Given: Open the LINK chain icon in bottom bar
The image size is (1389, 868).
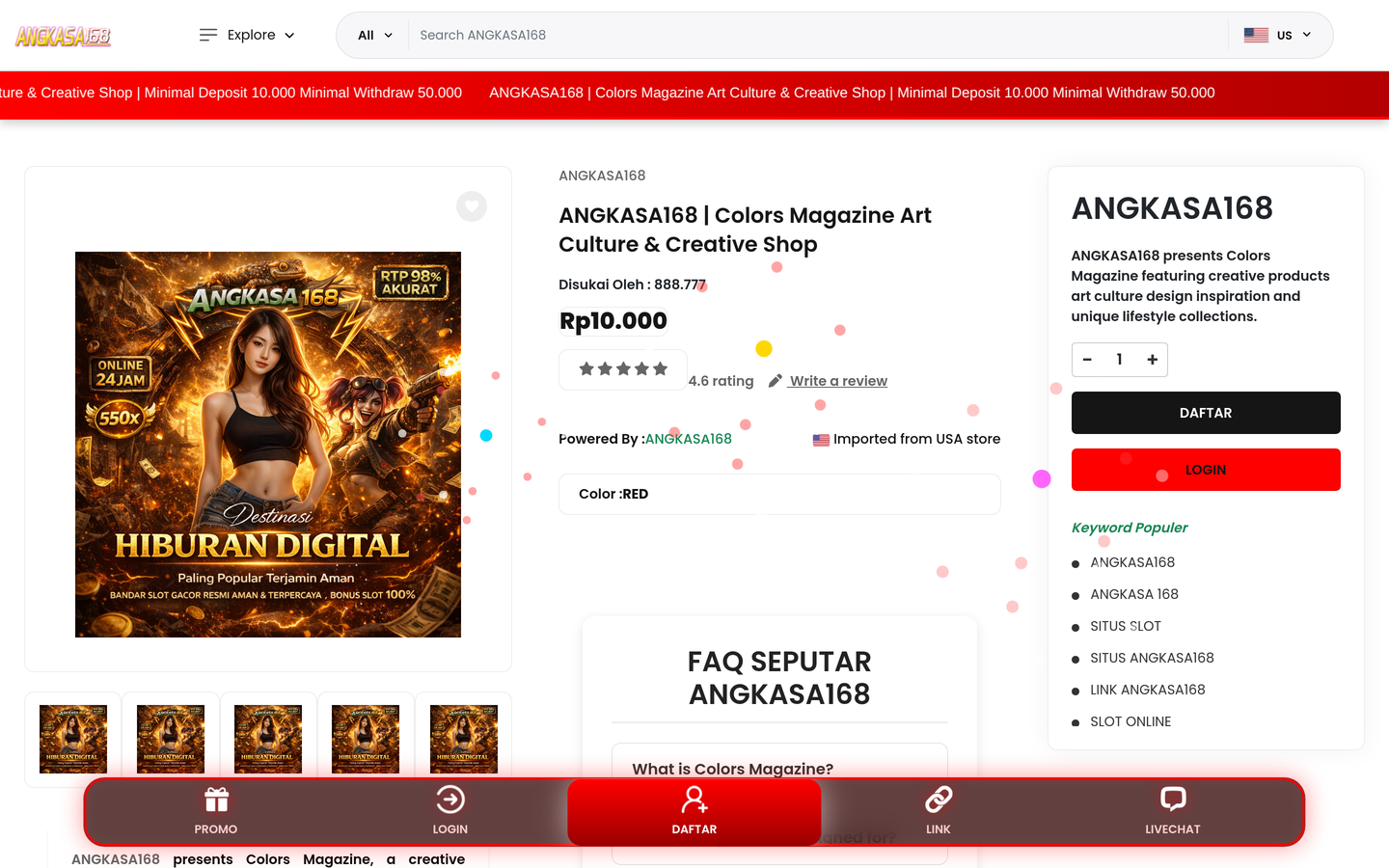Looking at the screenshot, I should coord(939,800).
